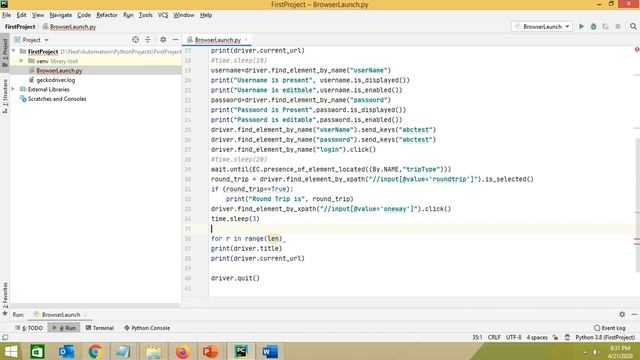Close the BrowserLaunch.py editor tab
The width and height of the screenshot is (640, 360).
[x=246, y=40]
